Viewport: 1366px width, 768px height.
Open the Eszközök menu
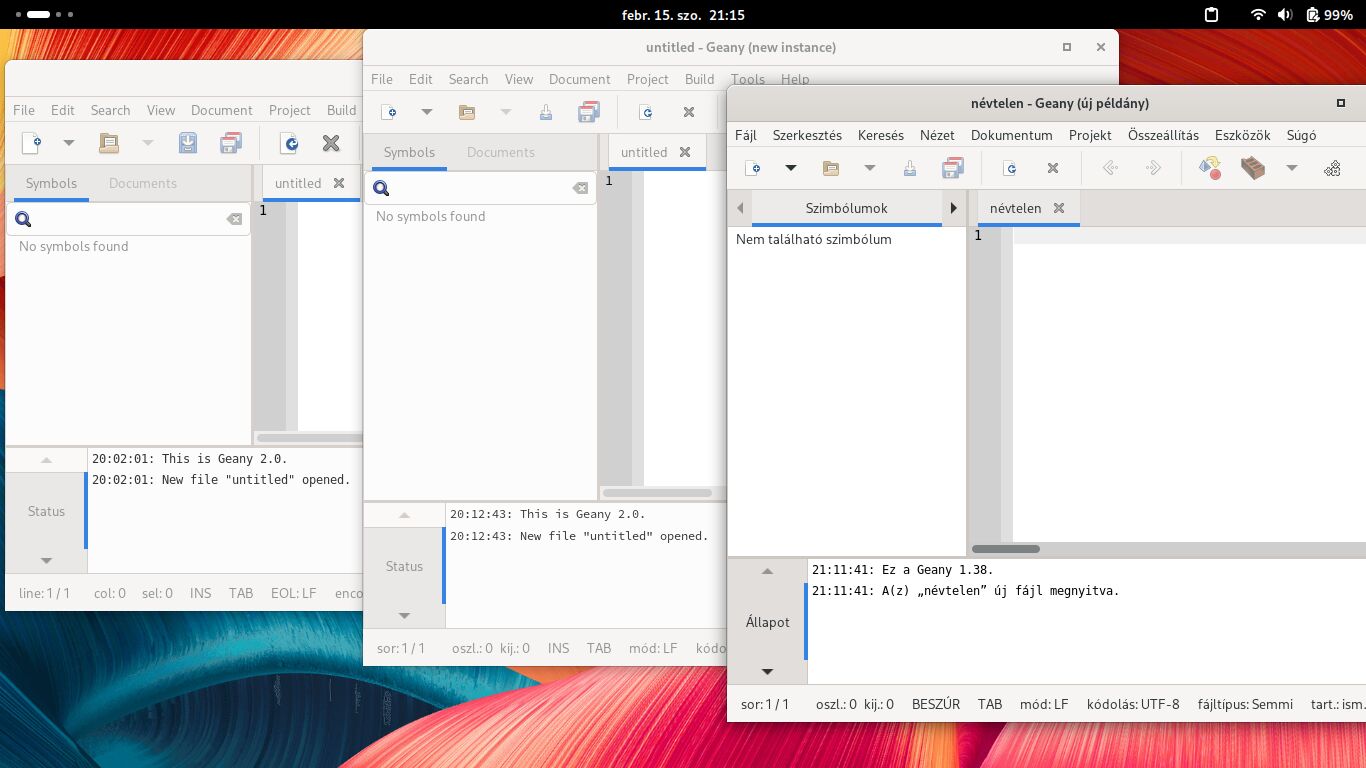[x=1242, y=135]
